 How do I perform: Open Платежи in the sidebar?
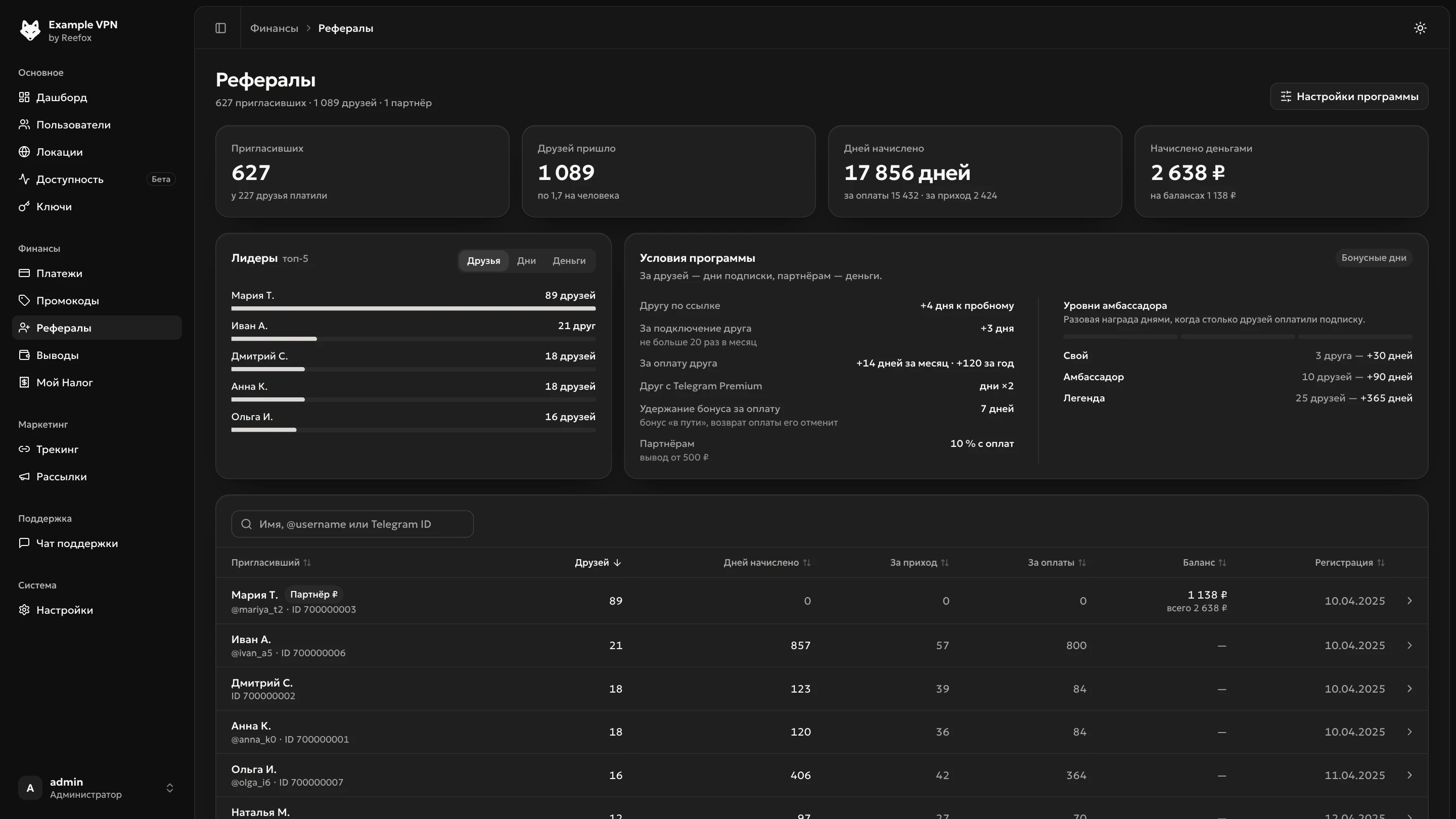tap(97, 273)
